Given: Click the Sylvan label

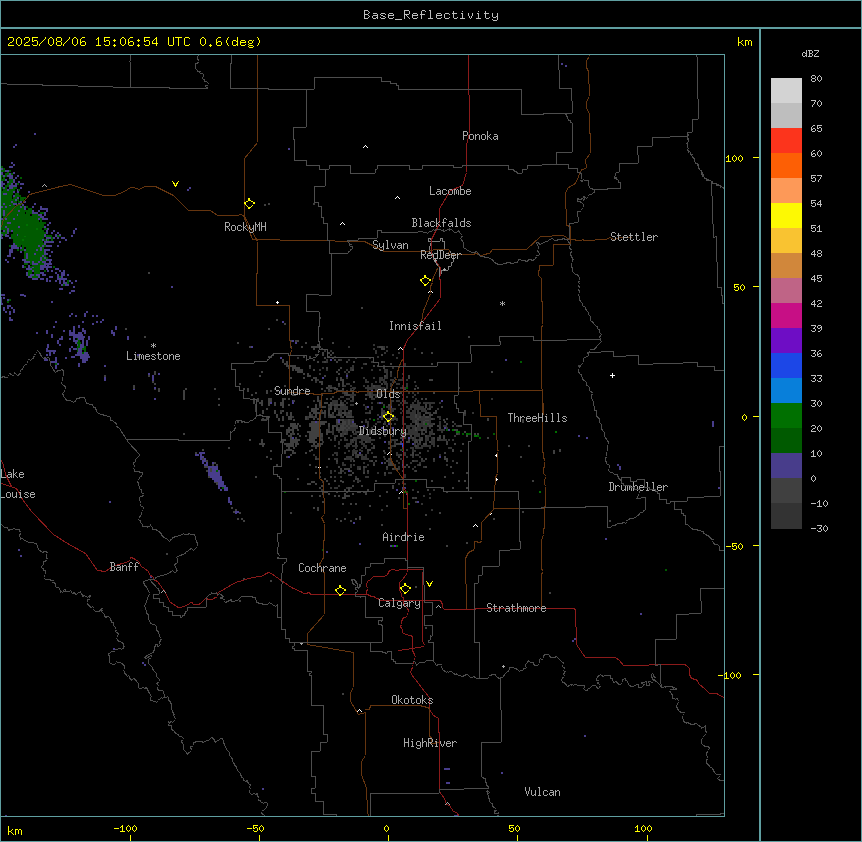Looking at the screenshot, I should (x=390, y=245).
